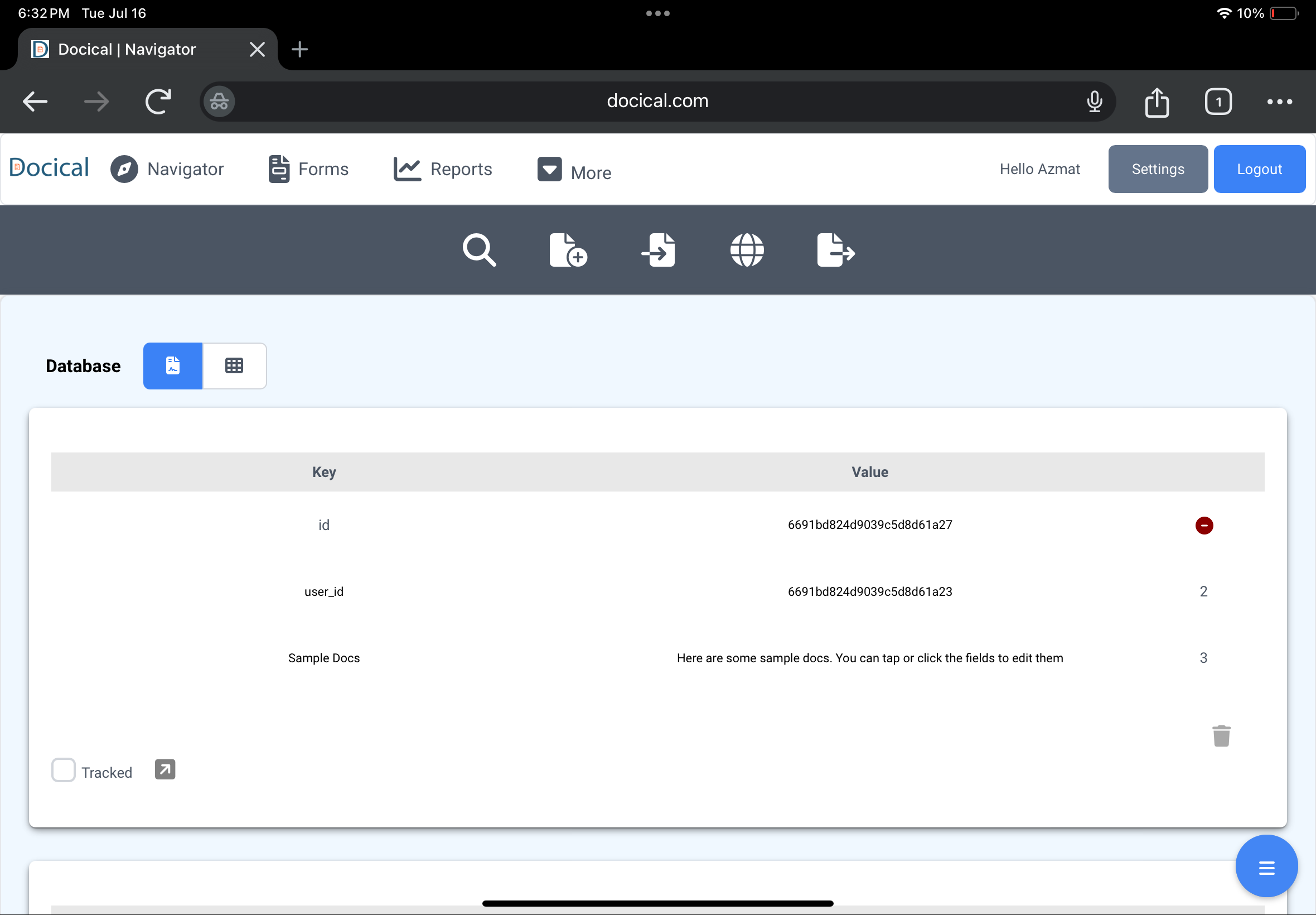Open the blue floating hamburger menu button
The image size is (1316, 915).
click(x=1266, y=866)
